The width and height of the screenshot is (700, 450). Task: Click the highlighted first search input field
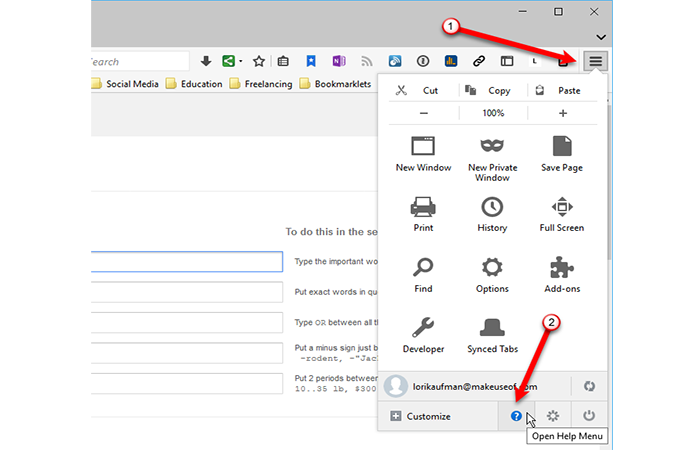click(x=187, y=262)
